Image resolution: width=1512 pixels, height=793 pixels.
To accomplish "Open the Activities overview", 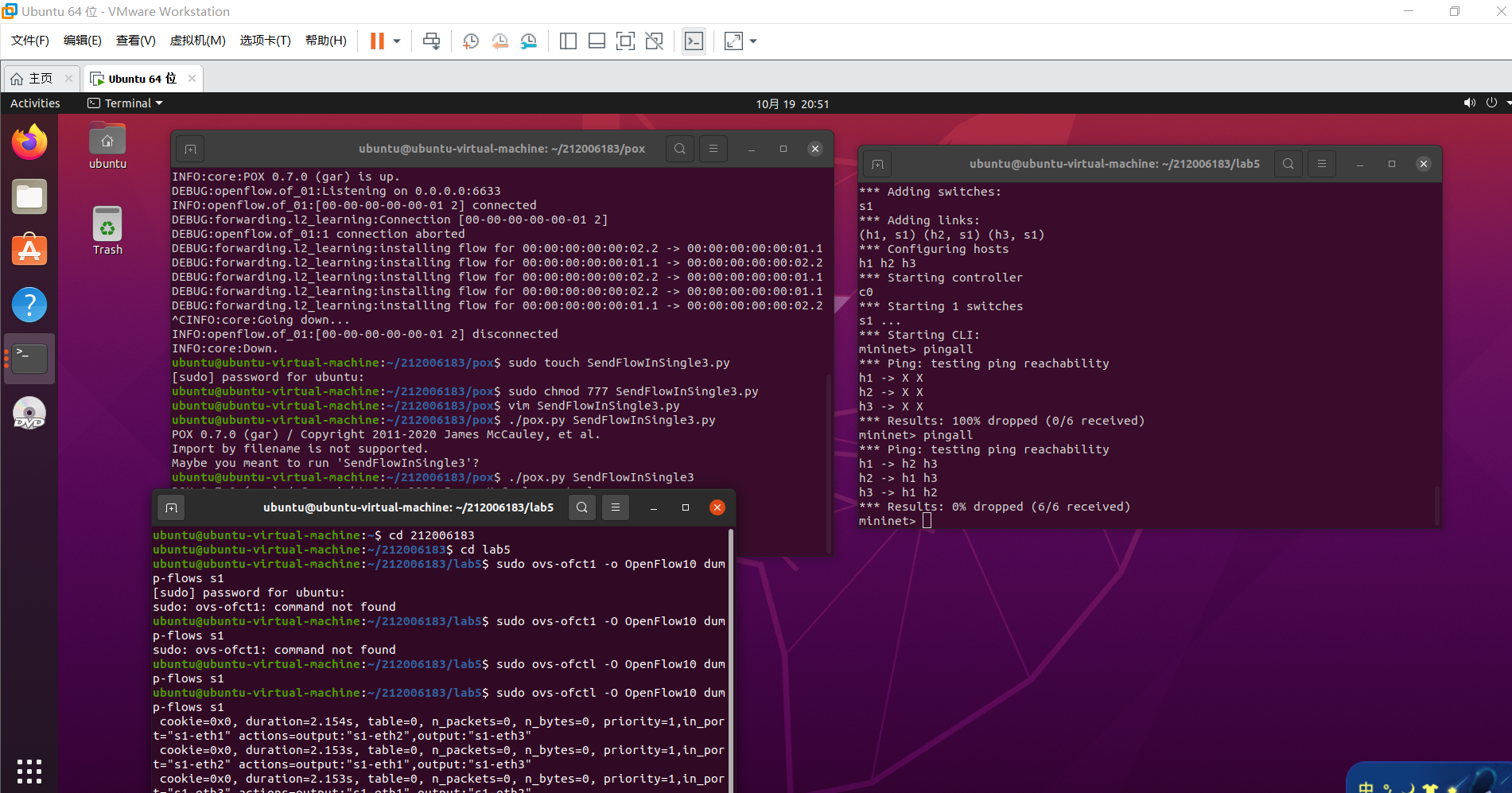I will 35,103.
